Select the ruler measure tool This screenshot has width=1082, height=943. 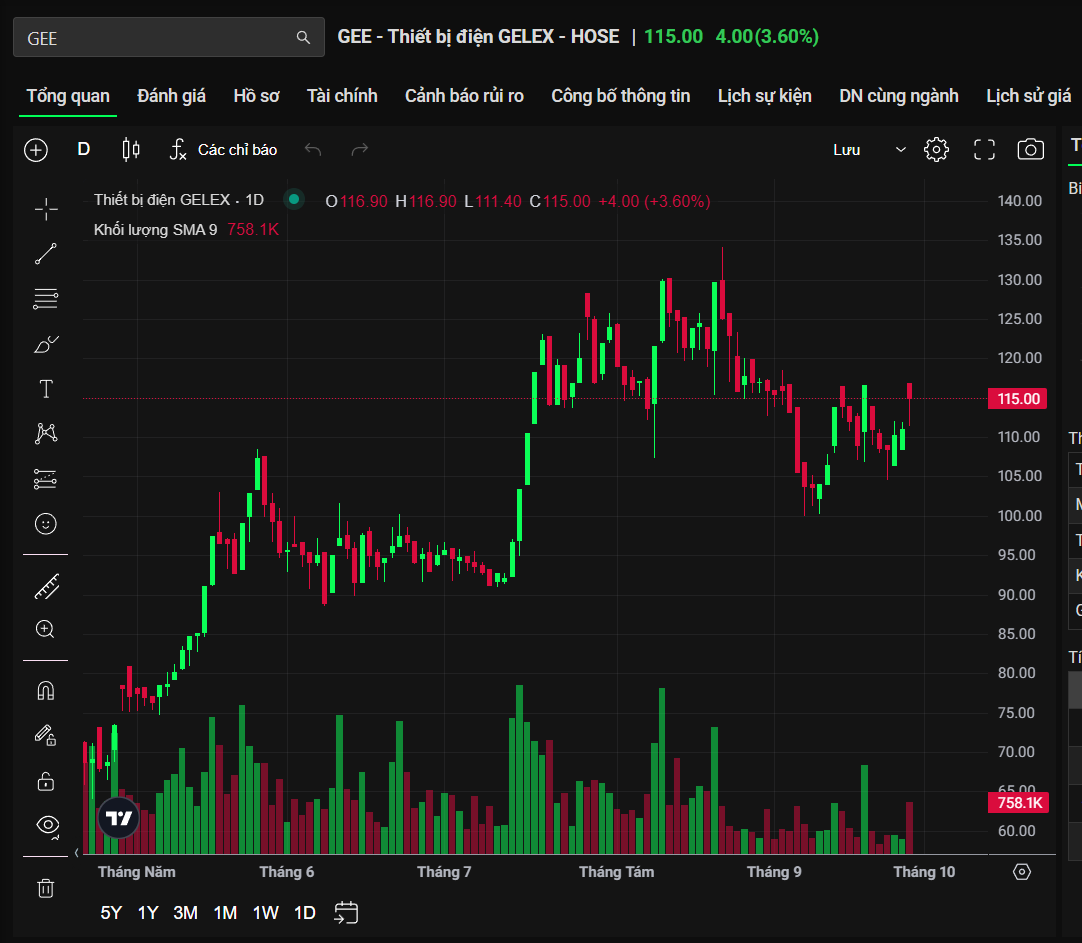46,586
